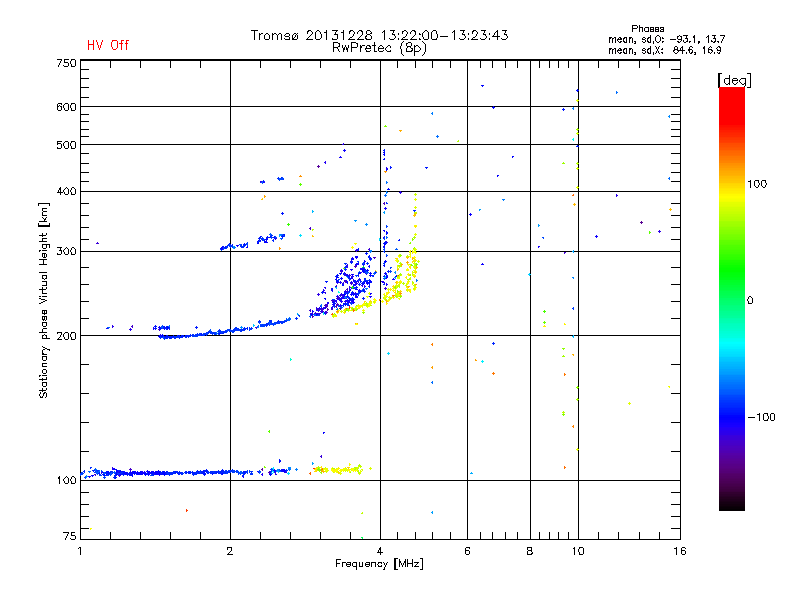
Task: Click the y-axis tick label '500'
Action: [x=66, y=145]
